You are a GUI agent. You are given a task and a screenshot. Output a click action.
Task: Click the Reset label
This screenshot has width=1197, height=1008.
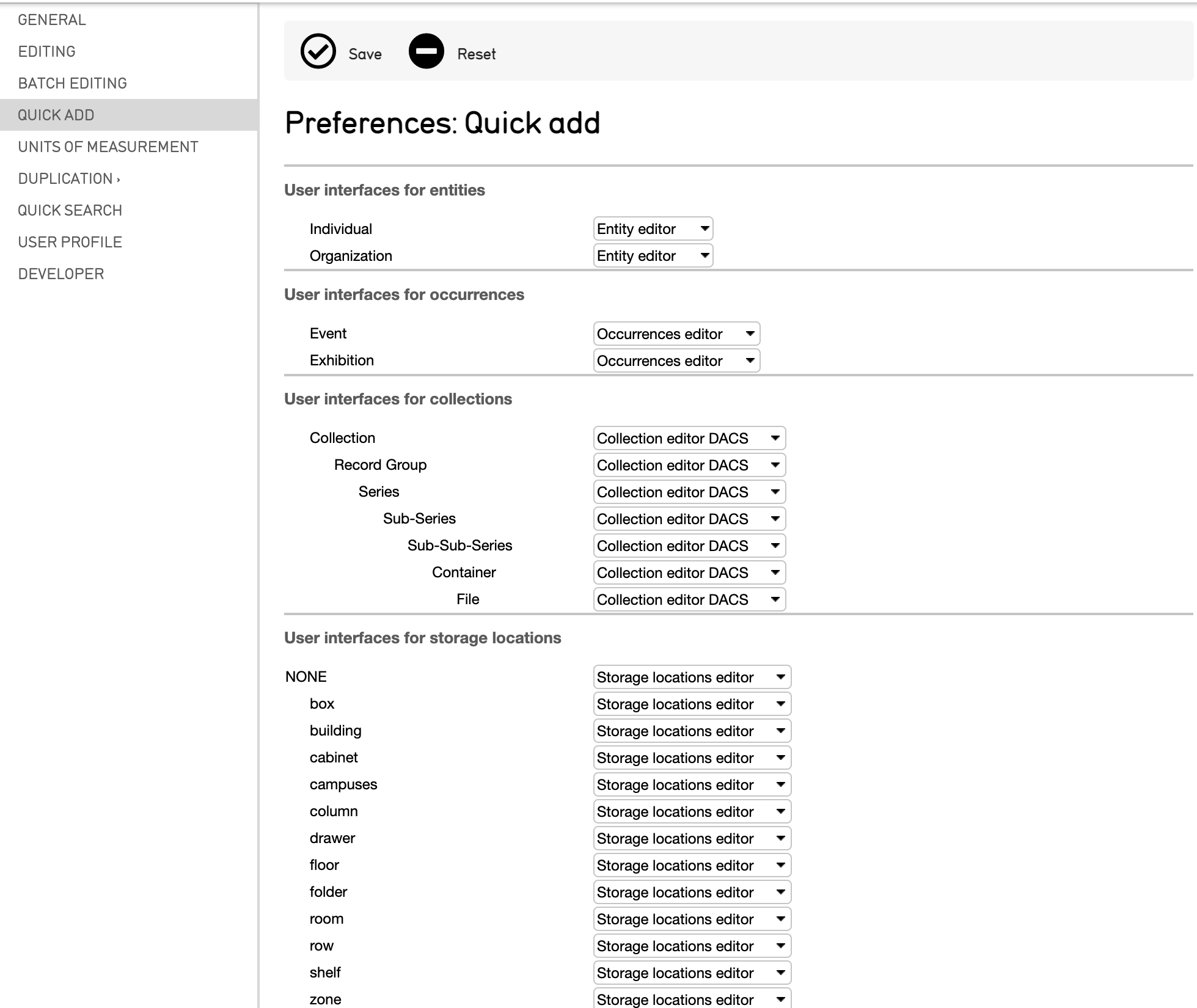pyautogui.click(x=476, y=54)
